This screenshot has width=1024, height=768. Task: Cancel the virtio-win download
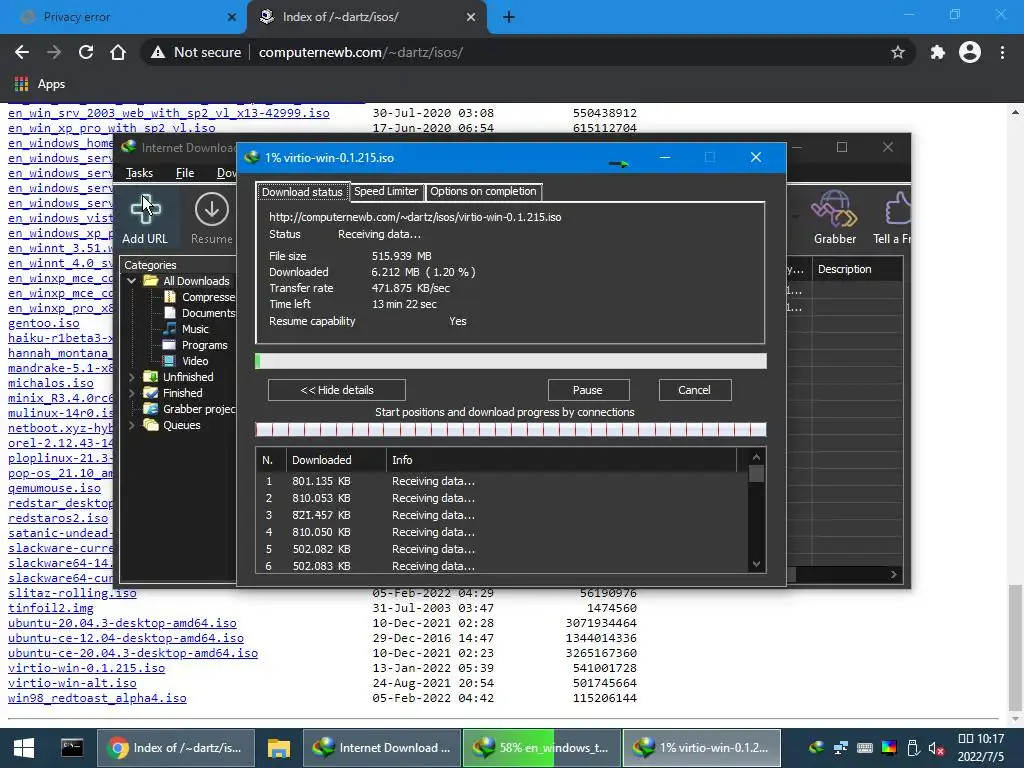(695, 390)
